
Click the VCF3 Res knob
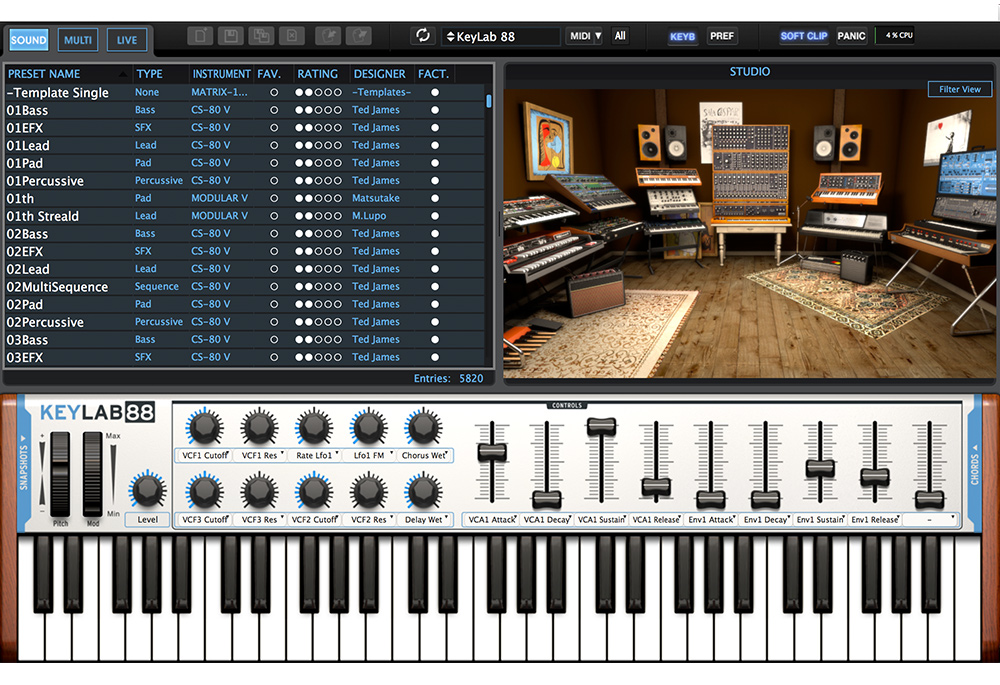(259, 491)
